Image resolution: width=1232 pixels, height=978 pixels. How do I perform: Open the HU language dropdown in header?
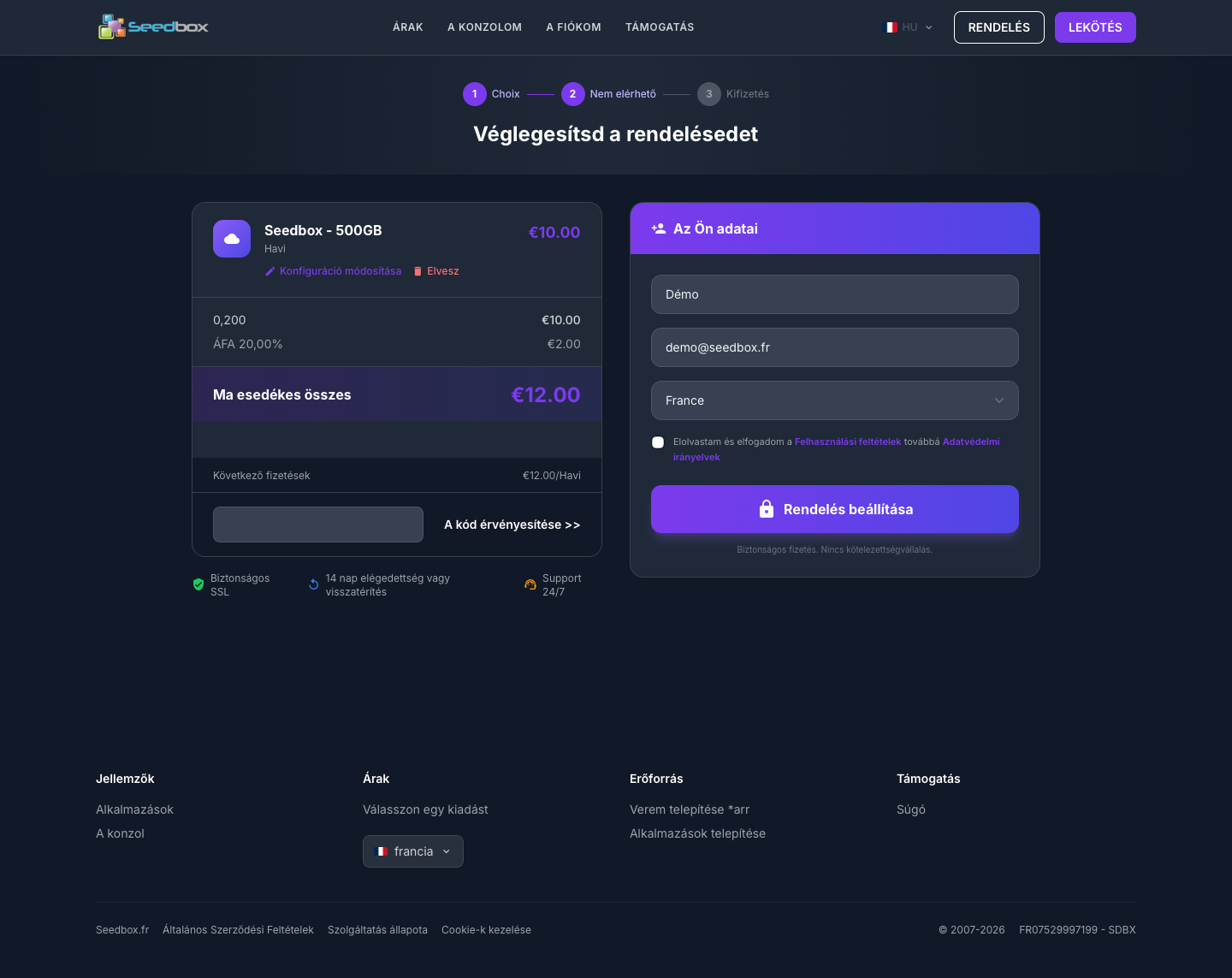tap(908, 27)
